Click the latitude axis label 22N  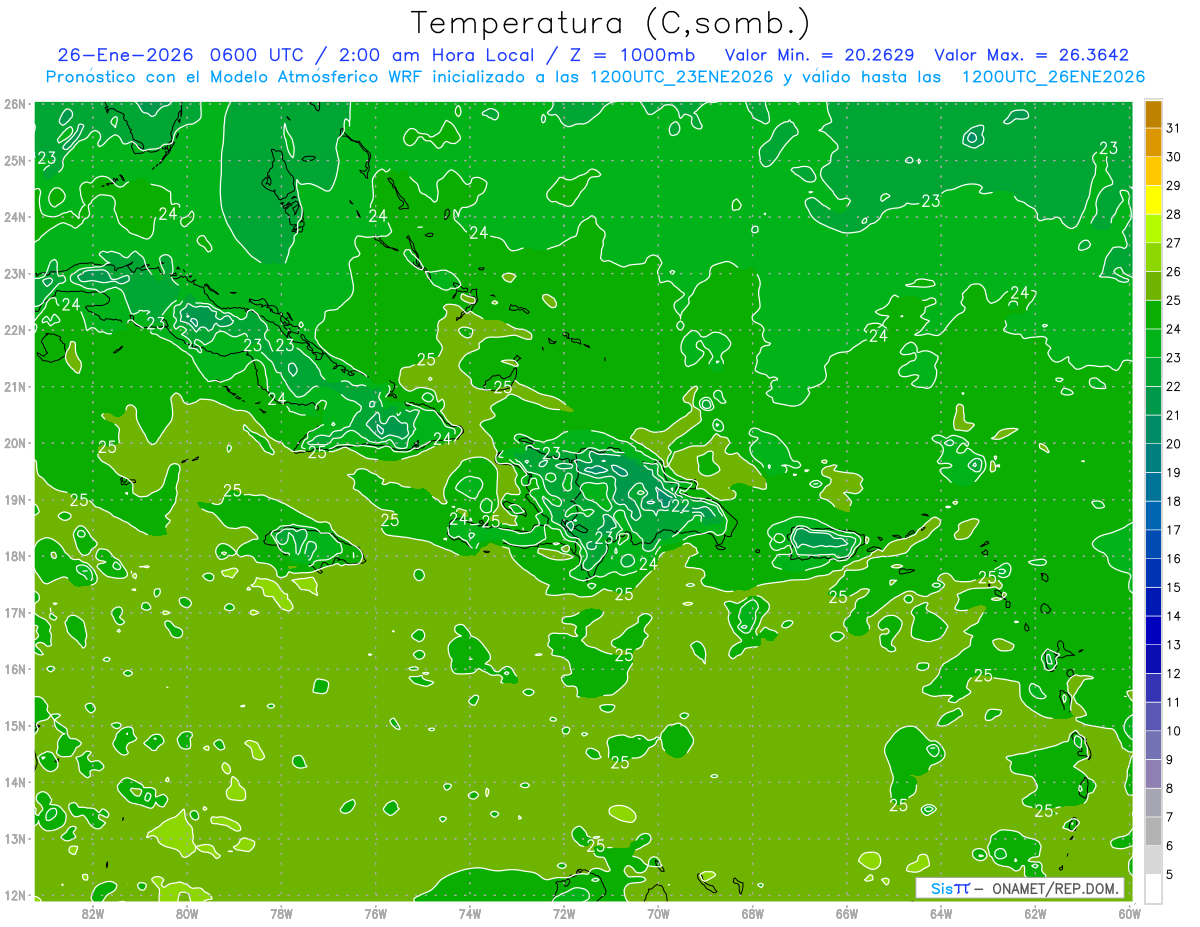coord(15,330)
